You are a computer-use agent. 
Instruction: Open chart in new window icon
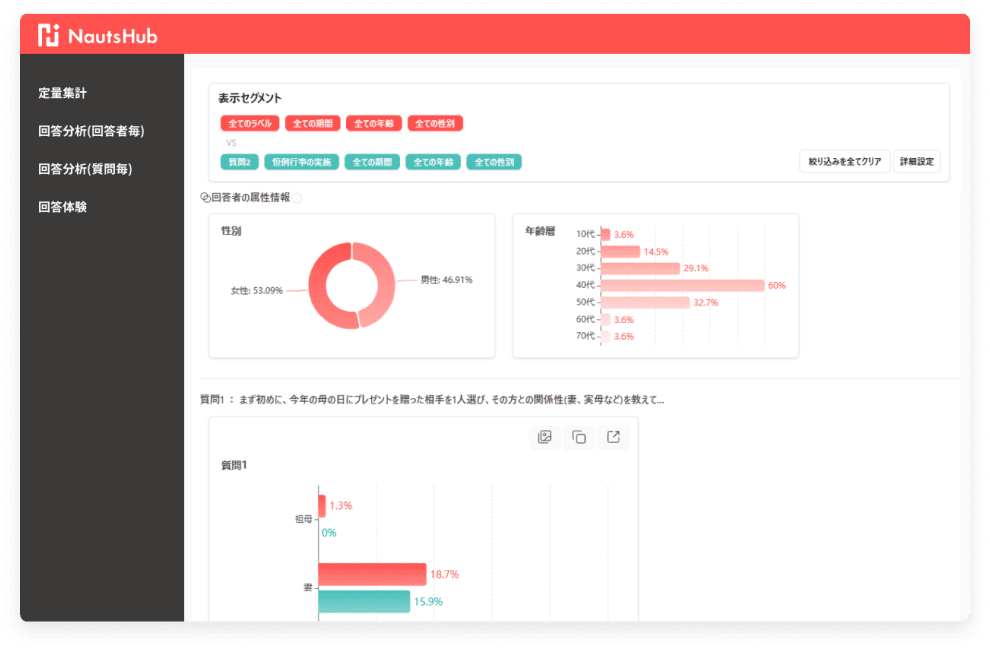[x=614, y=437]
